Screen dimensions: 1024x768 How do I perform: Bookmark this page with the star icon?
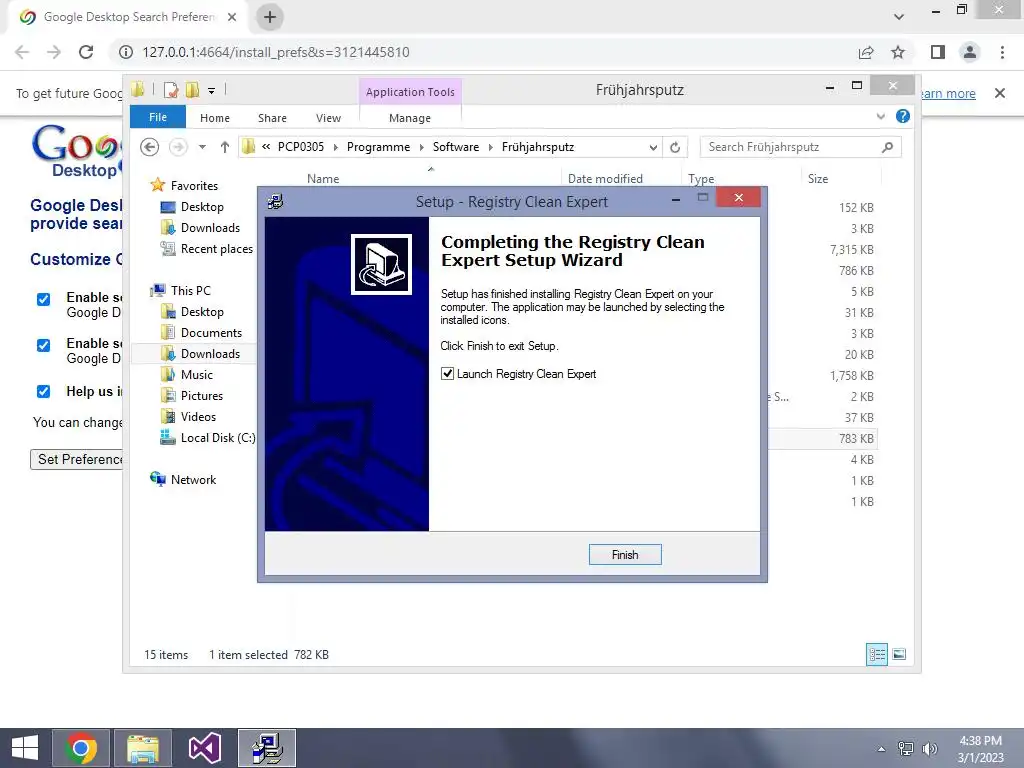pos(899,52)
